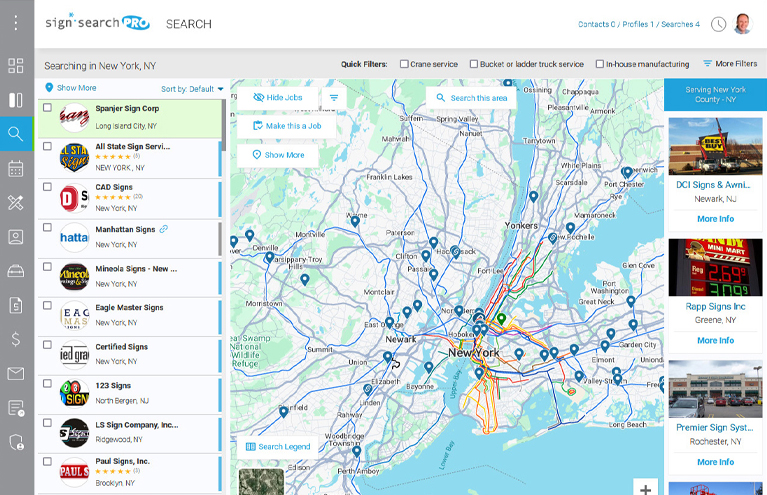Click the 123 Signs logo

coord(74,393)
